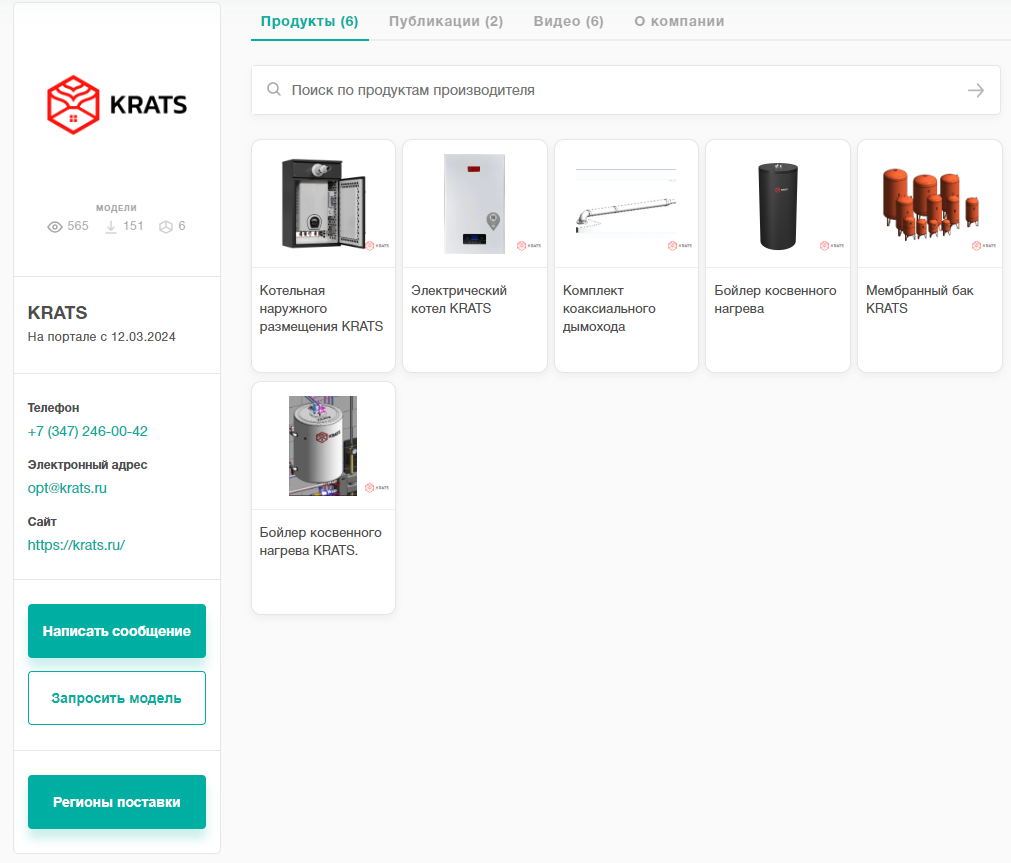Click title text Комплект коаксиального дымохода

609,308
